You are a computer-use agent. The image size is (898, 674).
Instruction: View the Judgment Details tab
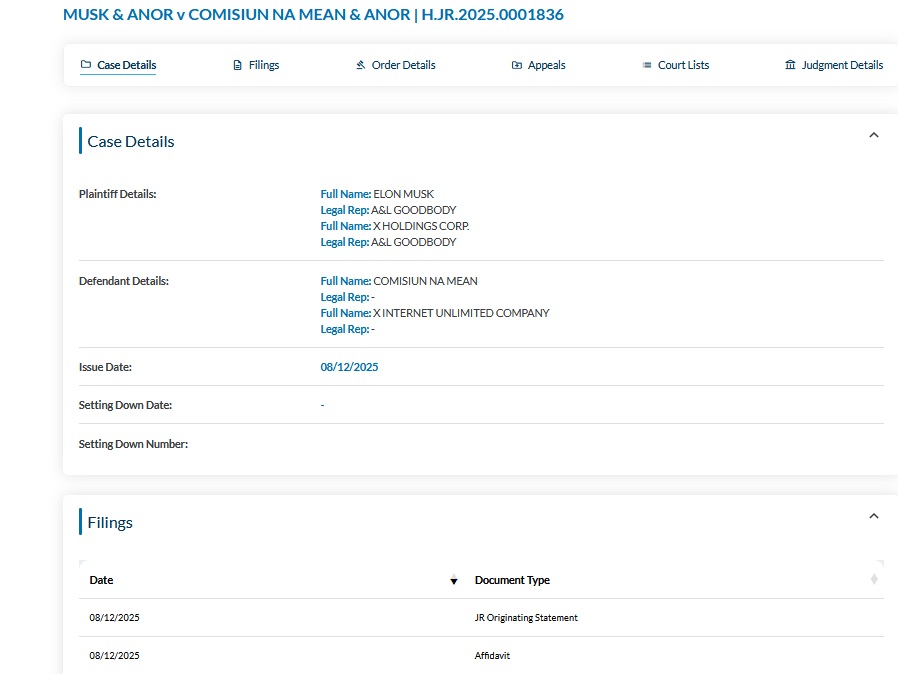[834, 65]
